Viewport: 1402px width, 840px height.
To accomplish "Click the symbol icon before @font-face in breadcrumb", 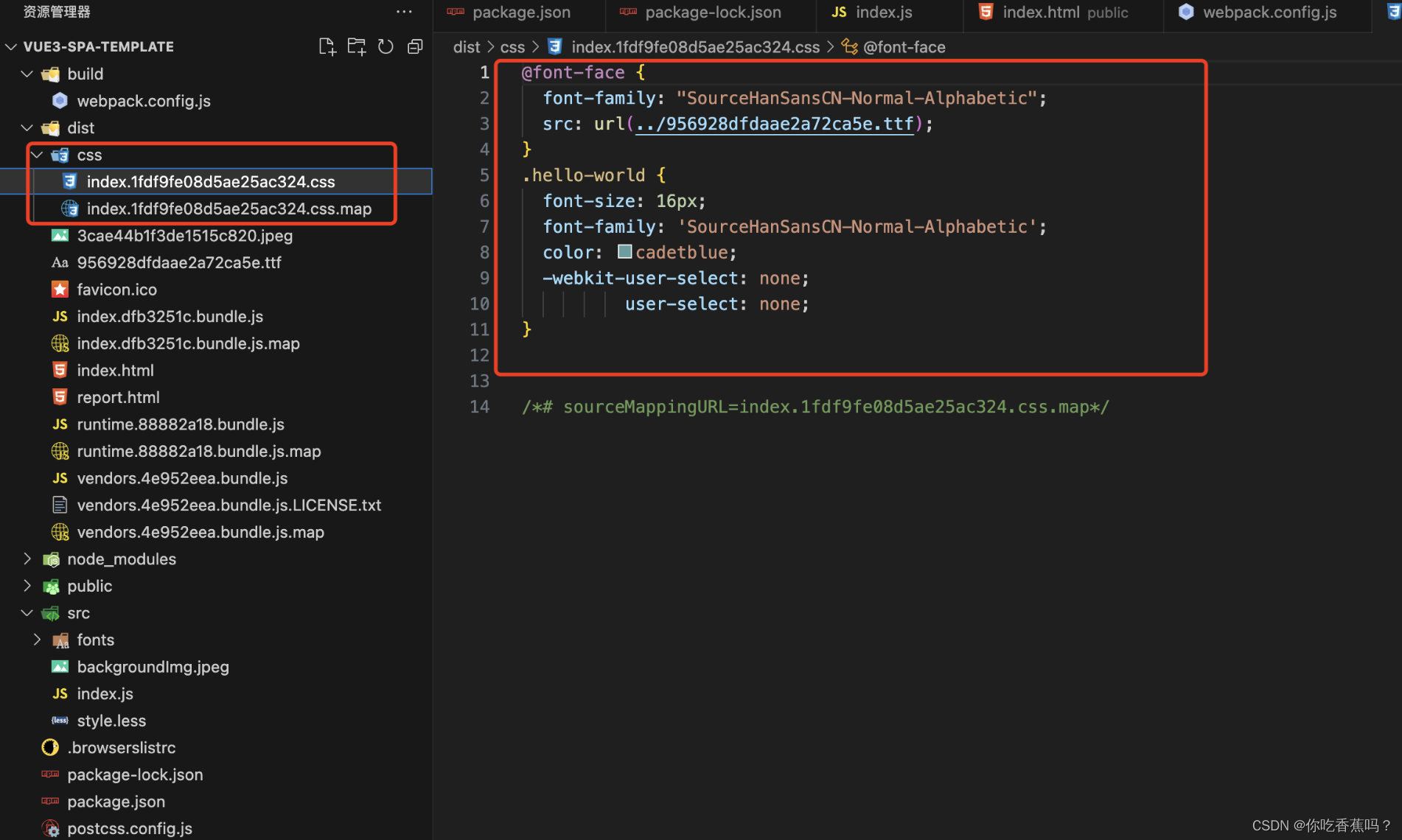I will [x=850, y=47].
